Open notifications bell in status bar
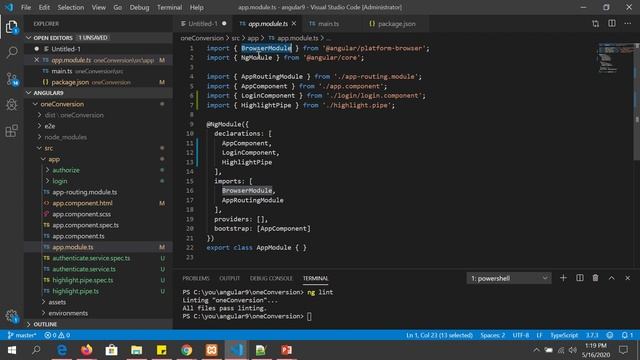Screen dimensions: 640x360 point(627,335)
